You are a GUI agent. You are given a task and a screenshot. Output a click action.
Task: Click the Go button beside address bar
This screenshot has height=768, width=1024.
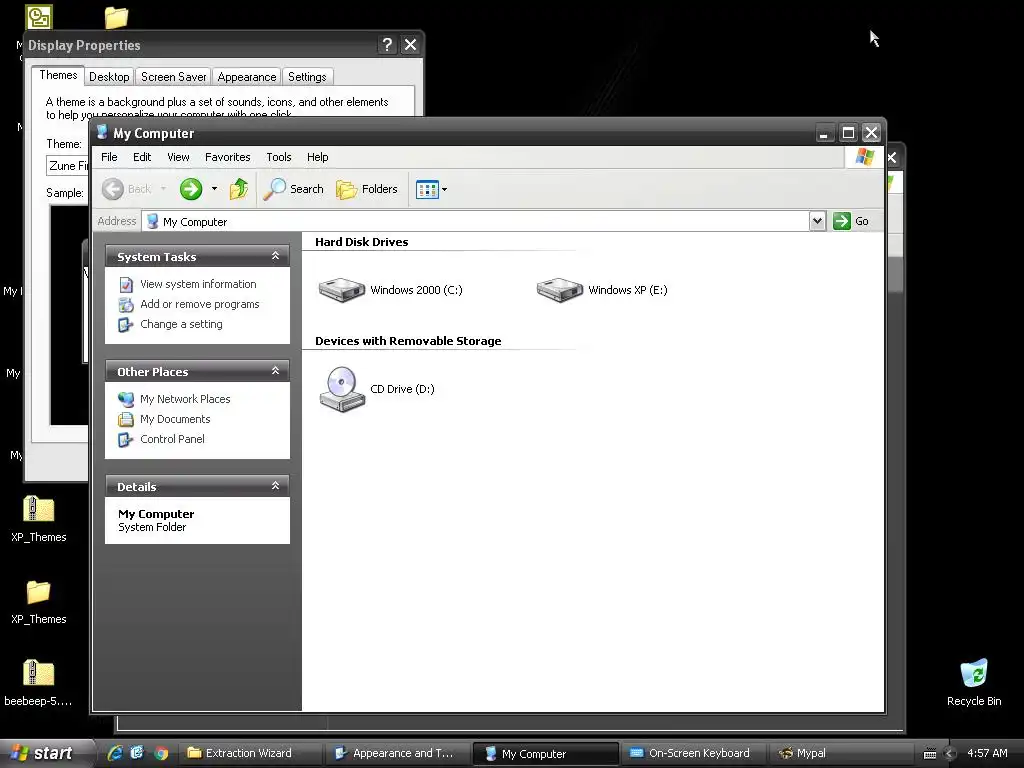[851, 221]
